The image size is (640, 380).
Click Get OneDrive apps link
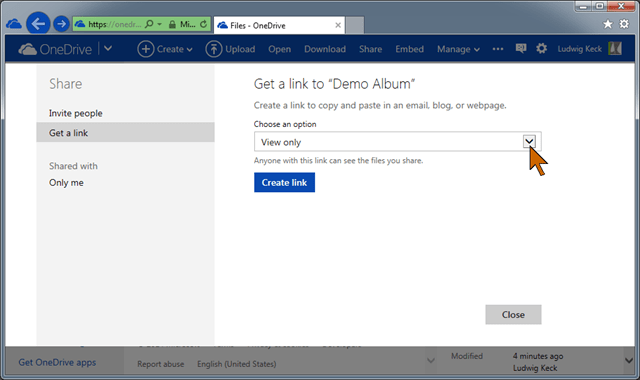click(x=57, y=362)
